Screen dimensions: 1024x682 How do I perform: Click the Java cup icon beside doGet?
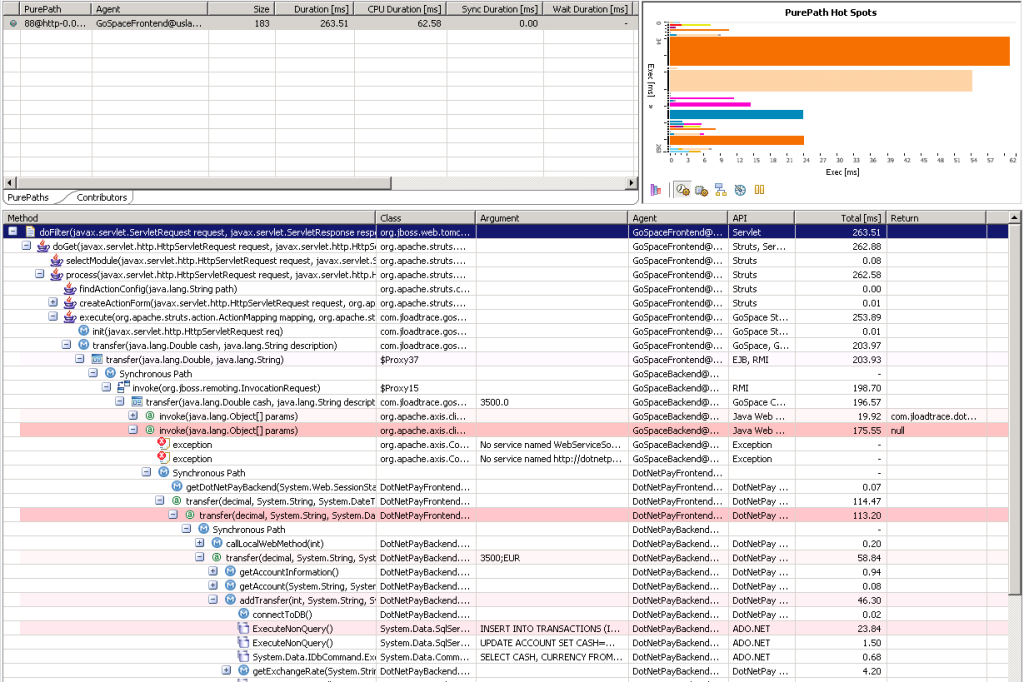click(43, 246)
